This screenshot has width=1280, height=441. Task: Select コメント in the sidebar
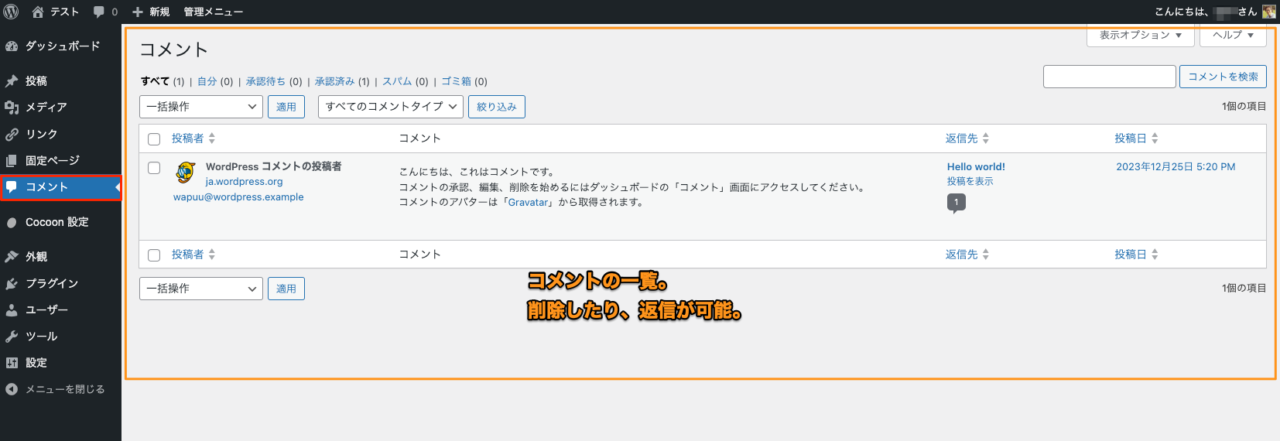pos(61,187)
